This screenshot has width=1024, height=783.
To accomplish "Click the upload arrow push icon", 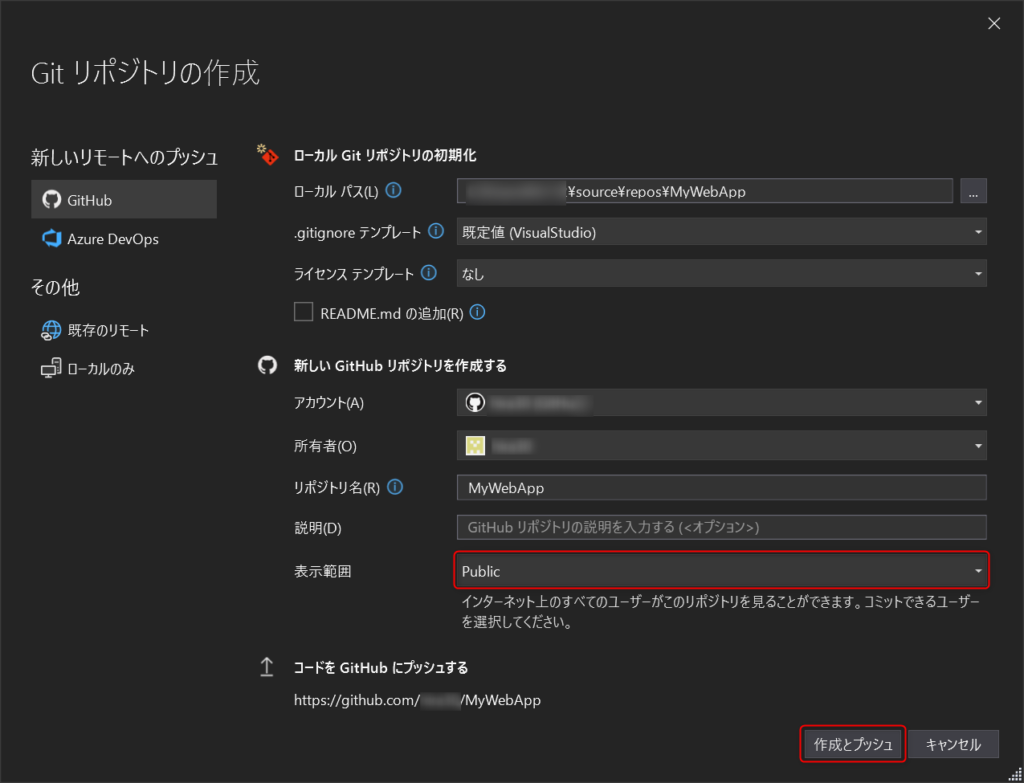I will click(266, 667).
